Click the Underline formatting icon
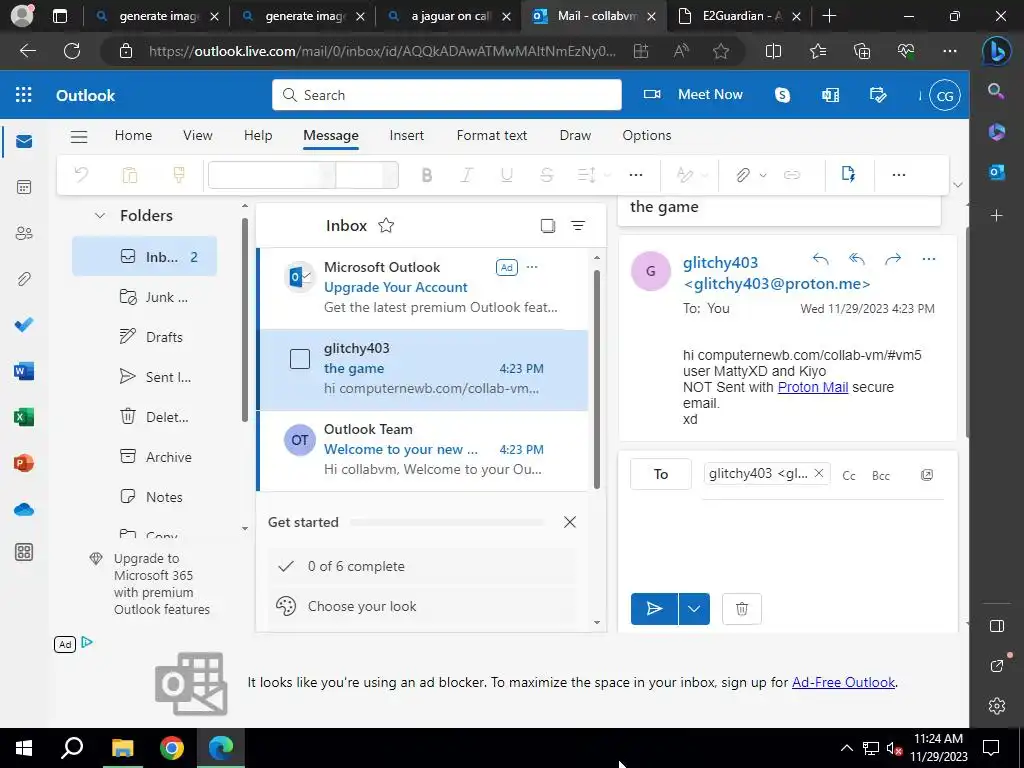The width and height of the screenshot is (1024, 768). click(x=506, y=175)
